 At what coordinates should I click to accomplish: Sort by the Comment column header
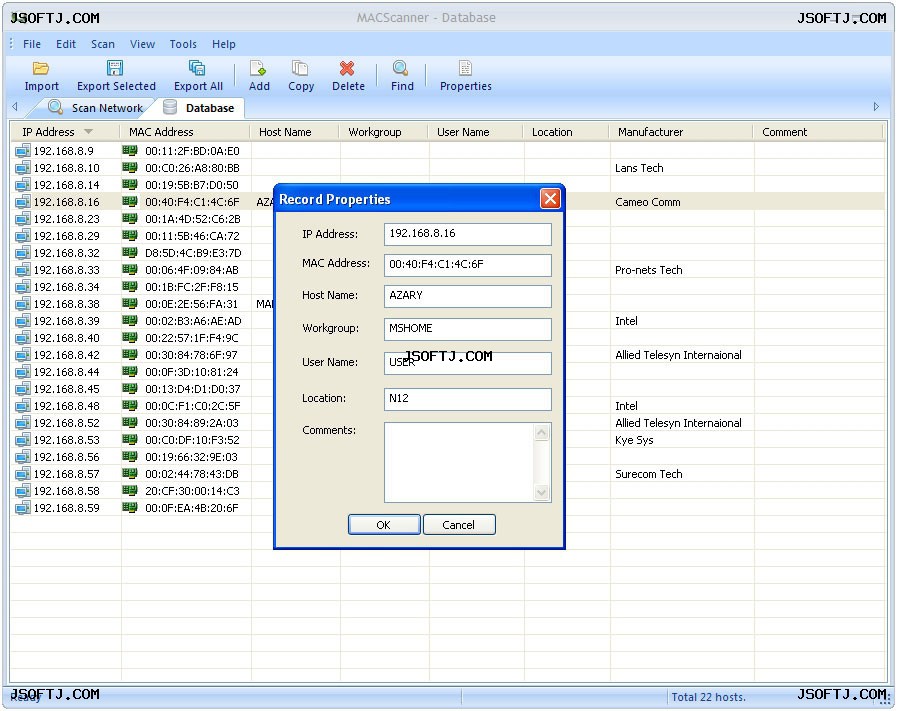pyautogui.click(x=819, y=132)
